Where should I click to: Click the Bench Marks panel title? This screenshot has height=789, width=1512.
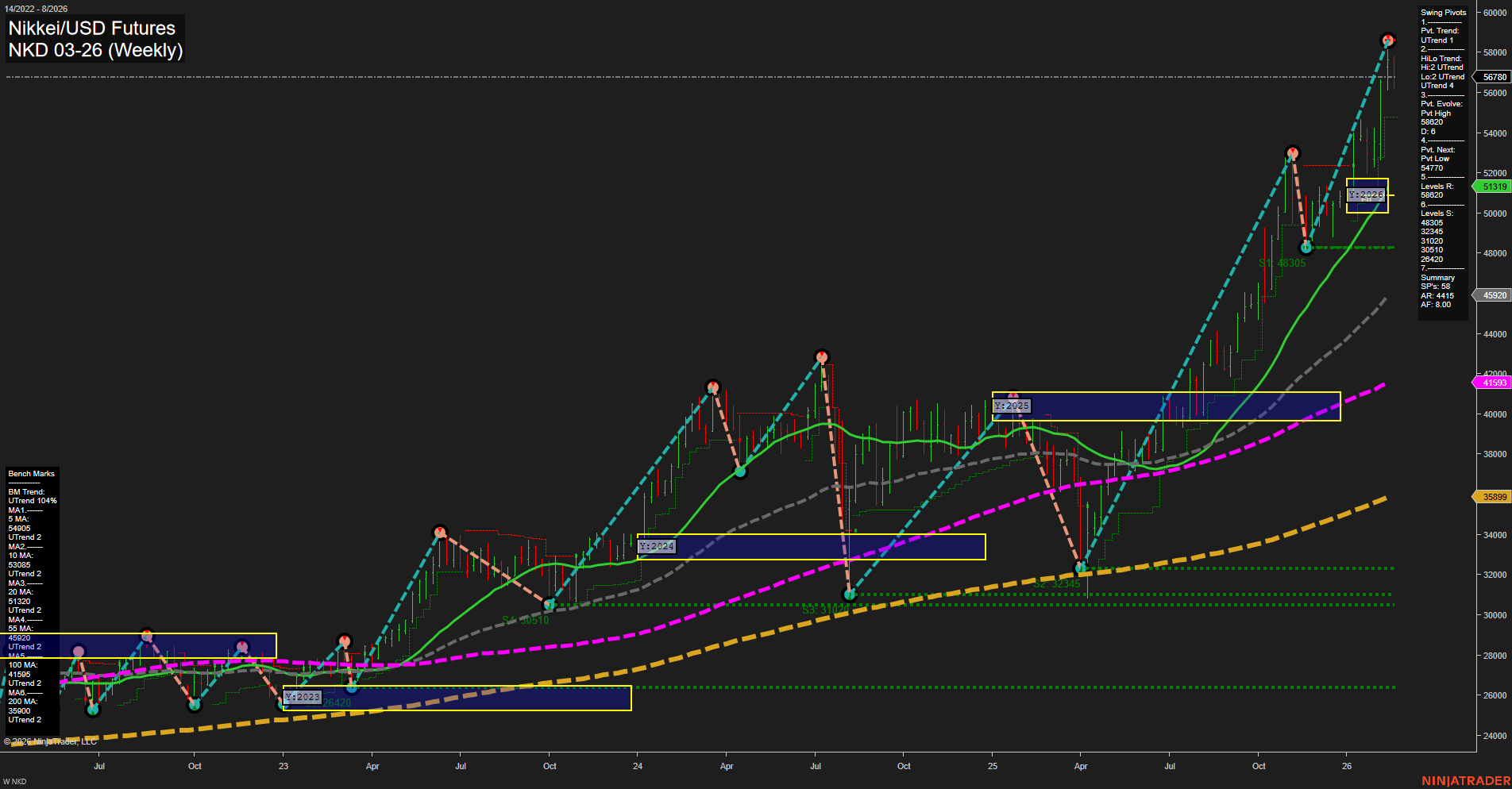30,473
